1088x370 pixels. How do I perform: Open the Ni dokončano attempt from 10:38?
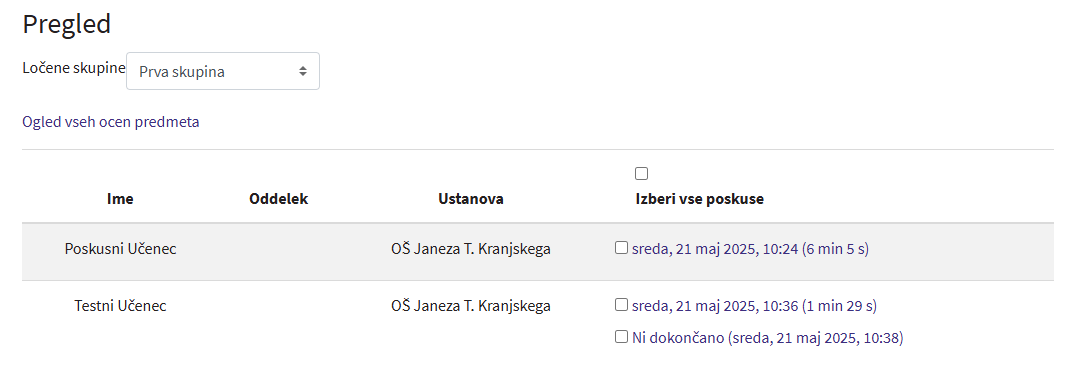(x=767, y=338)
